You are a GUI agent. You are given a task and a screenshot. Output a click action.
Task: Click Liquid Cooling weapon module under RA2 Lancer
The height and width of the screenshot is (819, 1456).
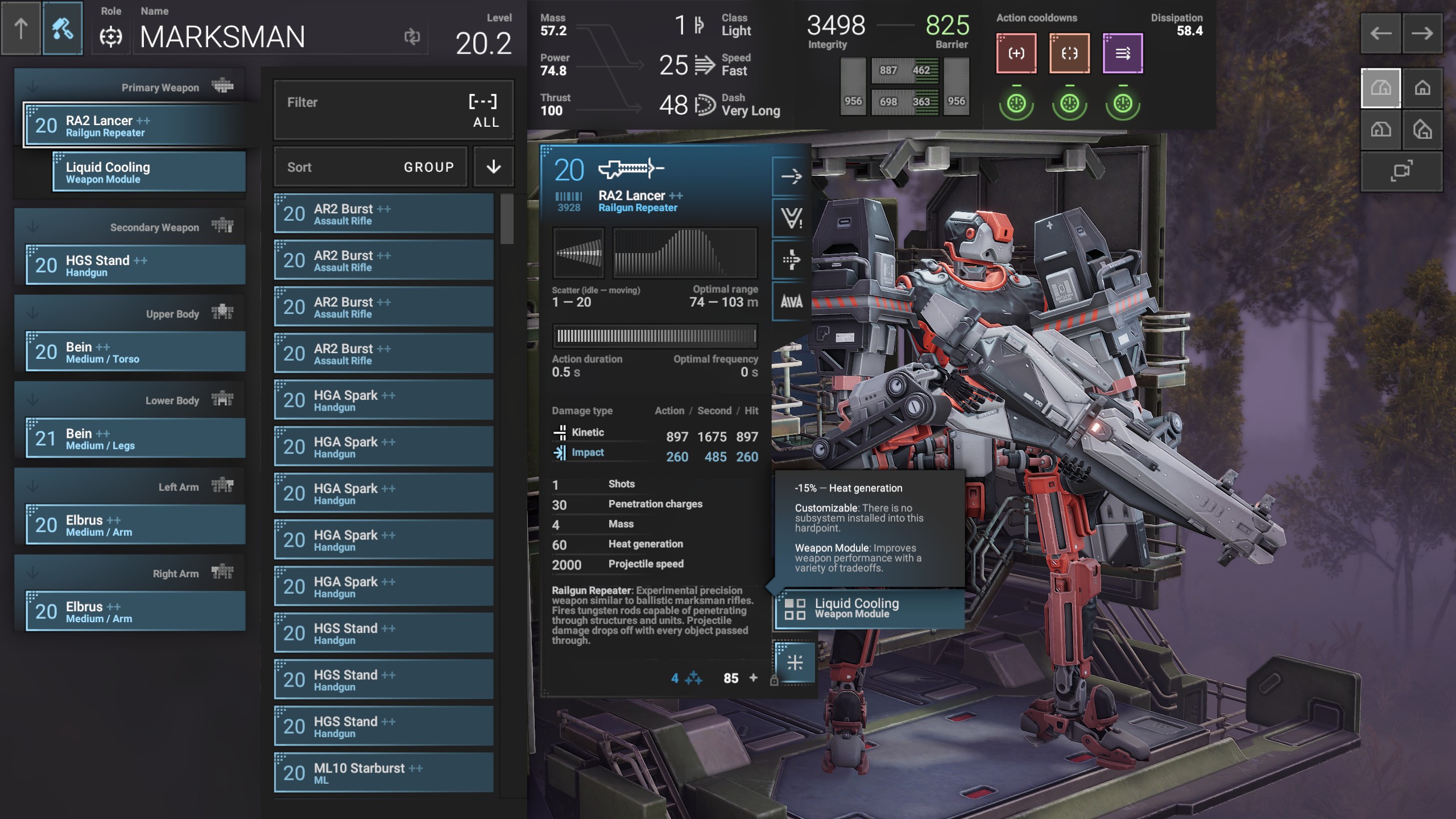point(149,172)
